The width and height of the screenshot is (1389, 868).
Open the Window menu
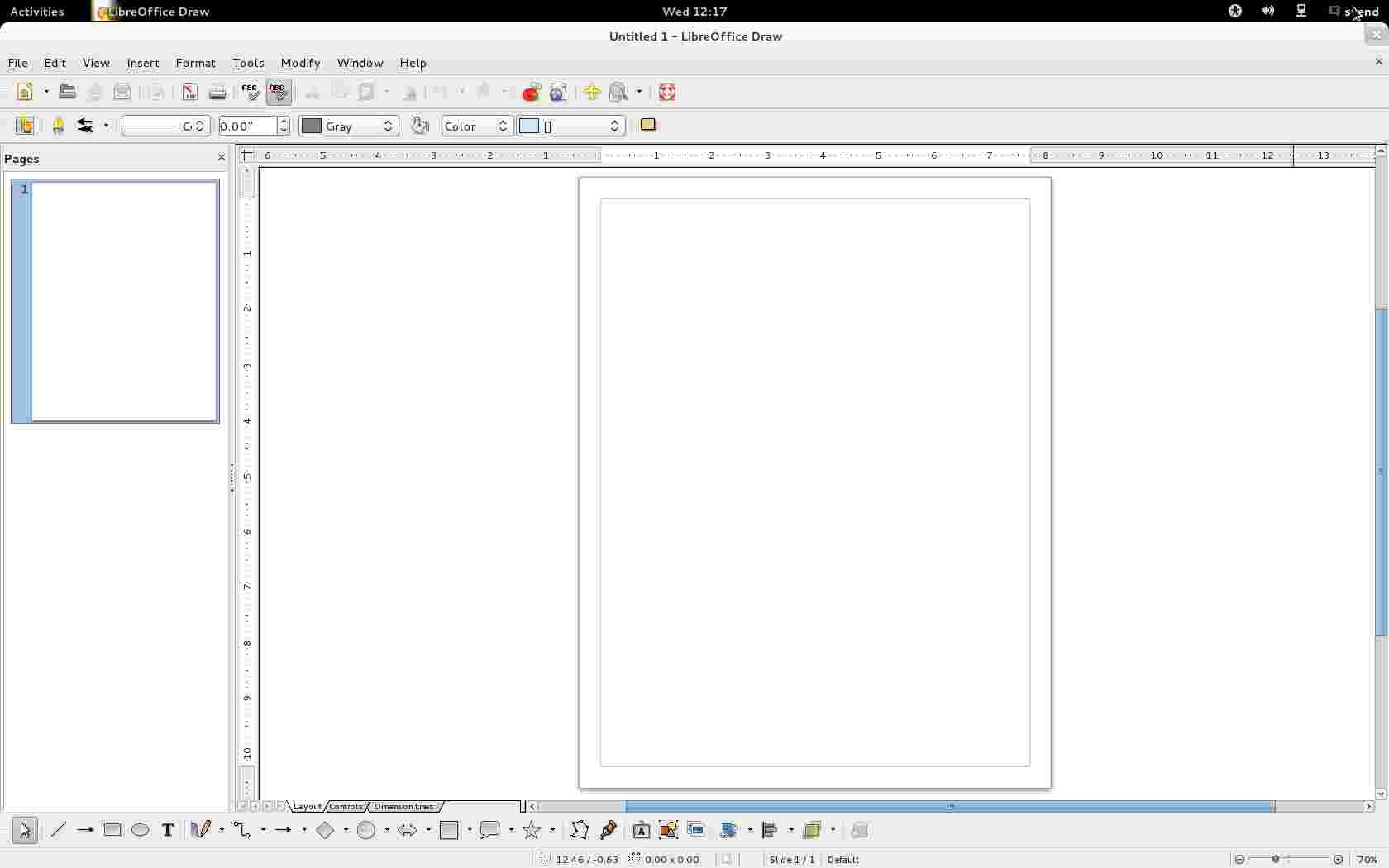(360, 63)
